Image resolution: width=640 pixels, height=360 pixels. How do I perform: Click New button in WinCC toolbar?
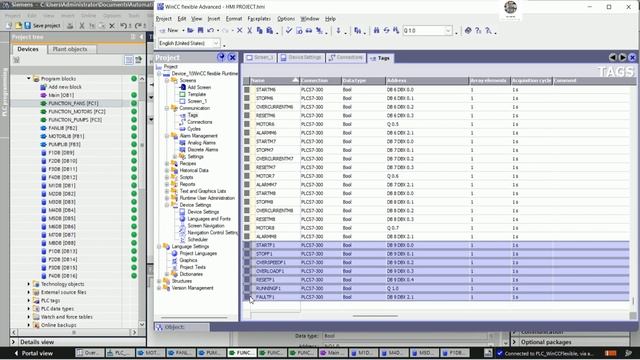[169, 31]
